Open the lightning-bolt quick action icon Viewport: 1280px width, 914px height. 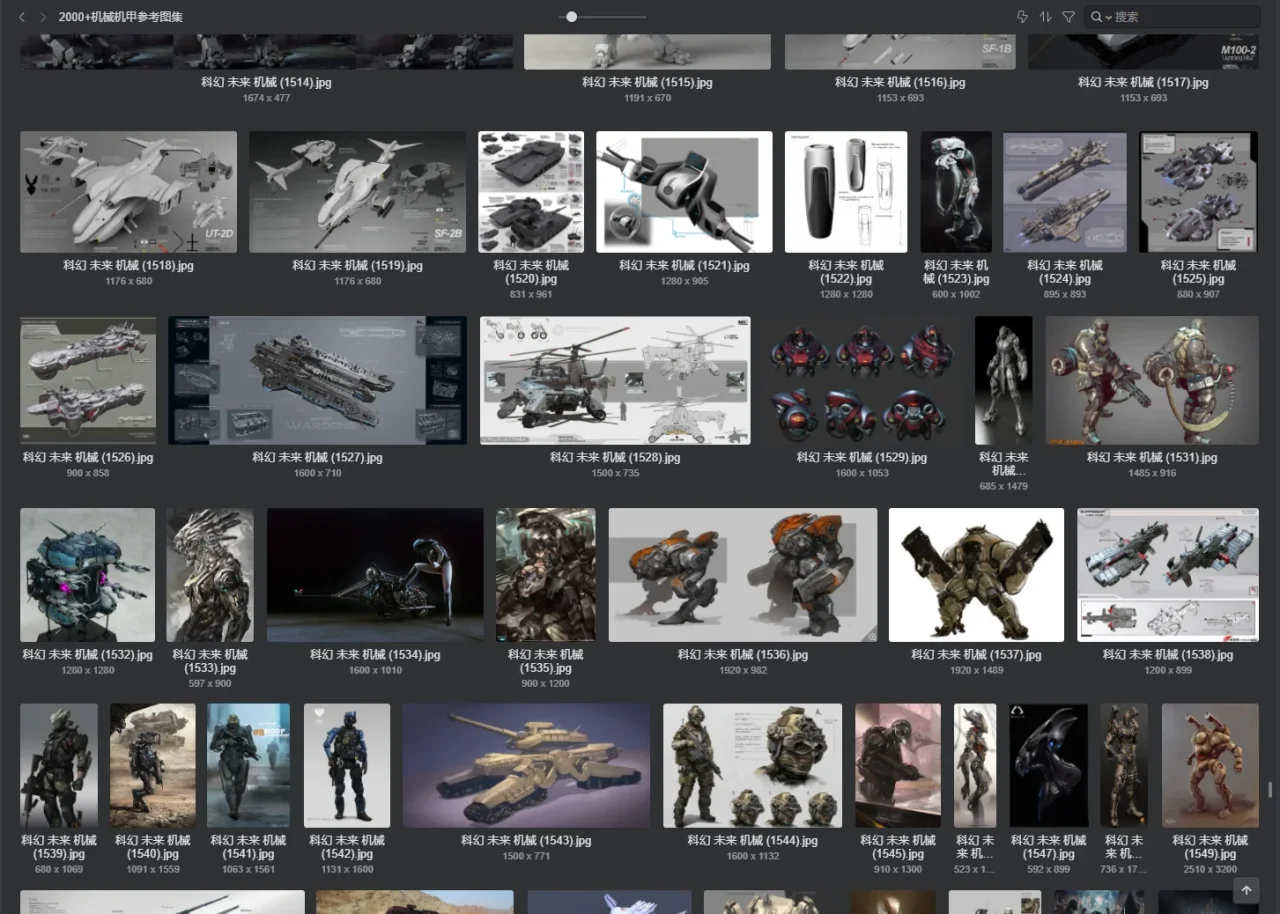pos(1022,17)
